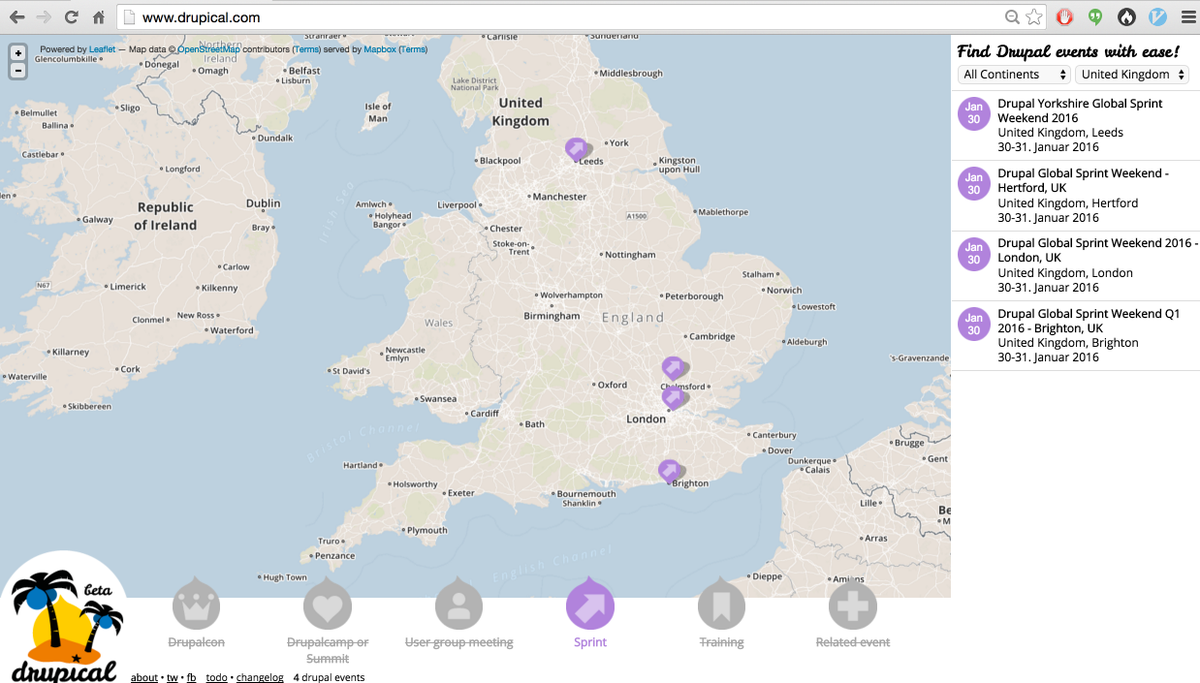Toggle the Drupalcamp or Summit filter

(x=327, y=622)
